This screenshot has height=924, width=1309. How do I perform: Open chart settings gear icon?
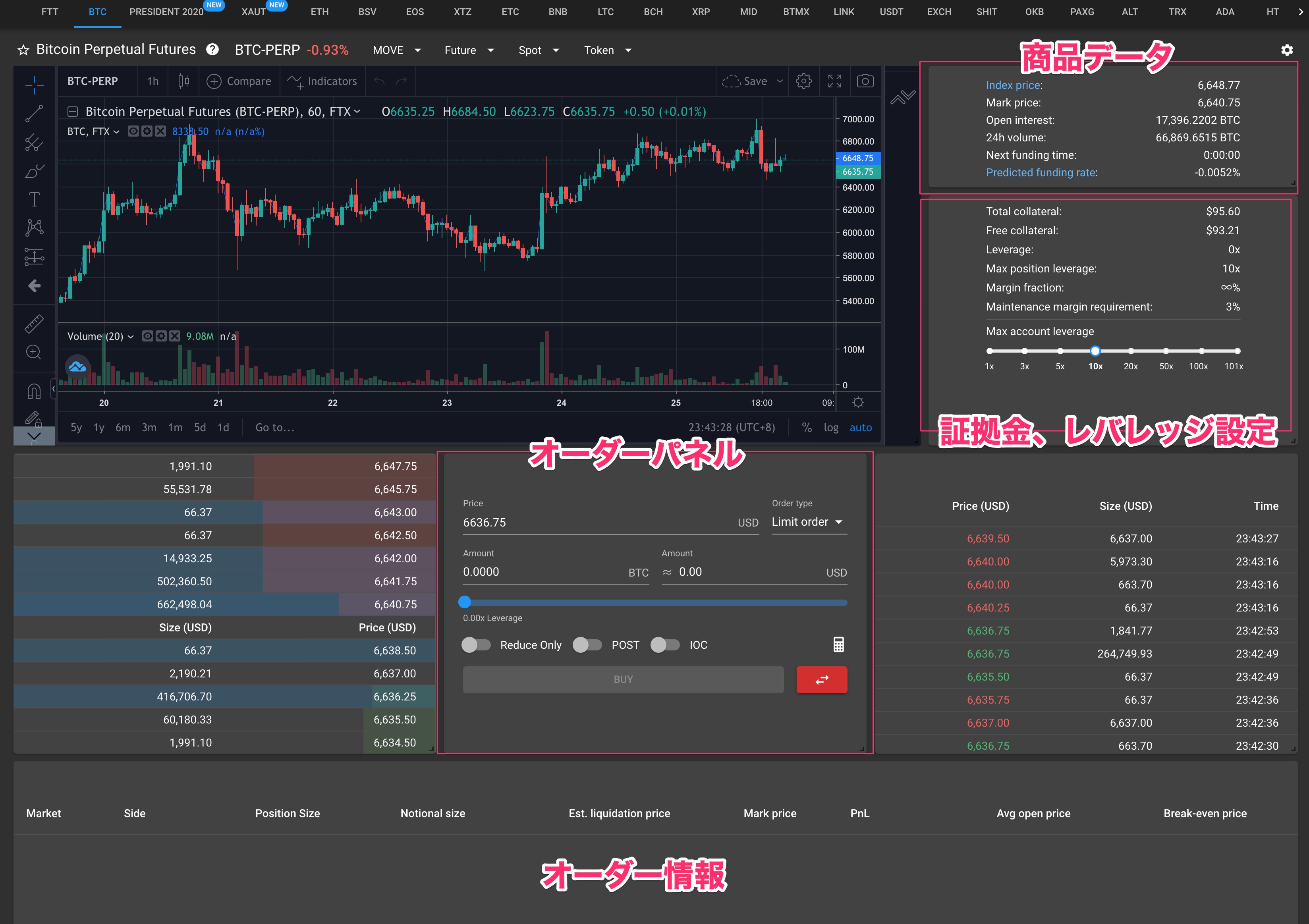point(804,81)
